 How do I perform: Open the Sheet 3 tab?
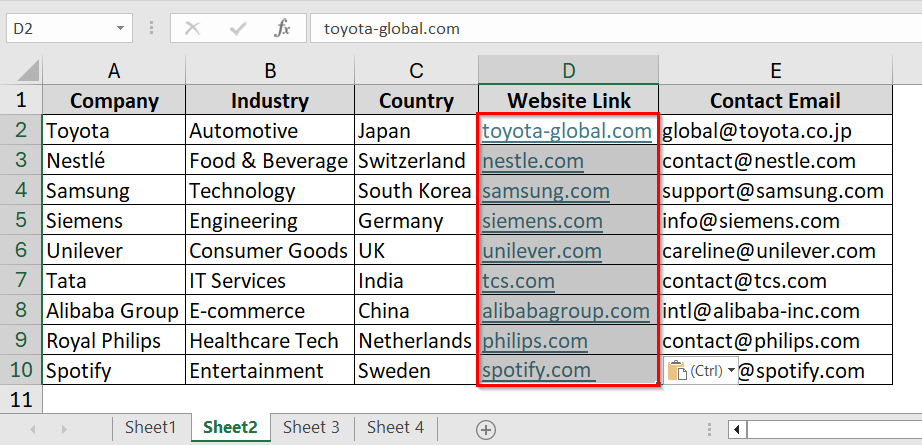[311, 427]
